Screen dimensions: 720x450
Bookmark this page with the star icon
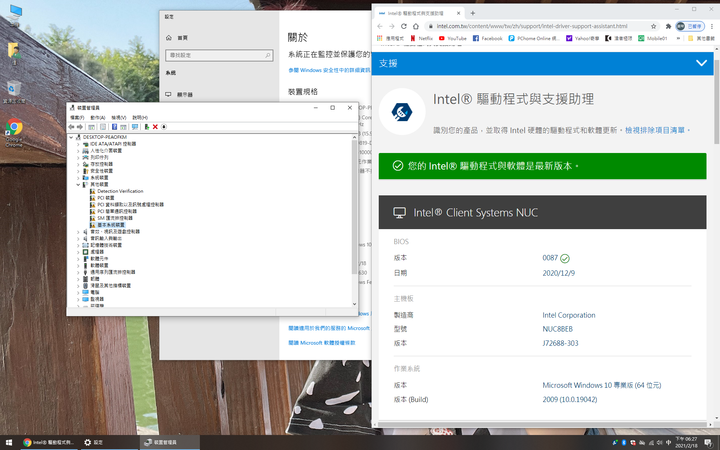tap(653, 26)
